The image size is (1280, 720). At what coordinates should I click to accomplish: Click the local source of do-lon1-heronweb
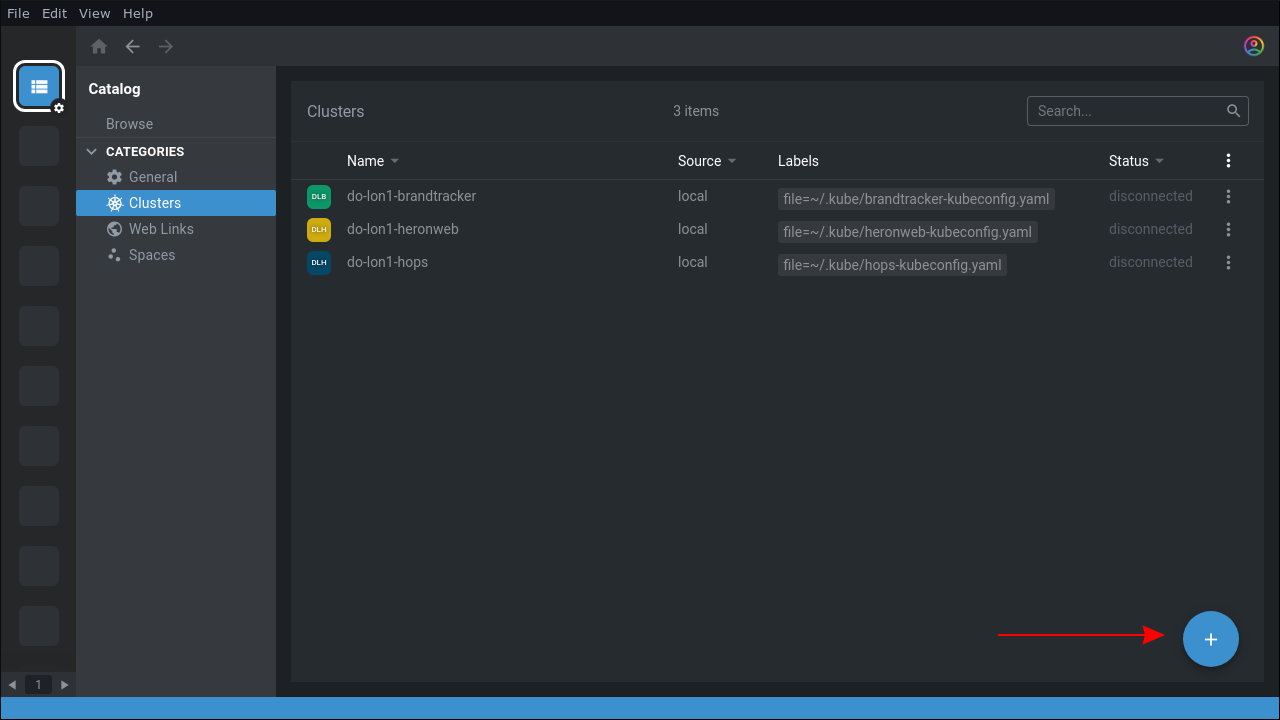693,229
